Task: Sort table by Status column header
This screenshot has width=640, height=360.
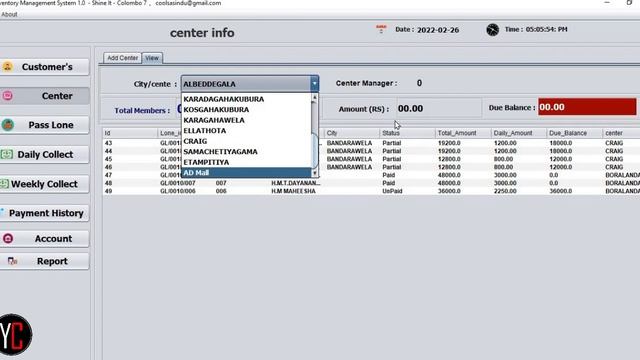Action: 407,133
